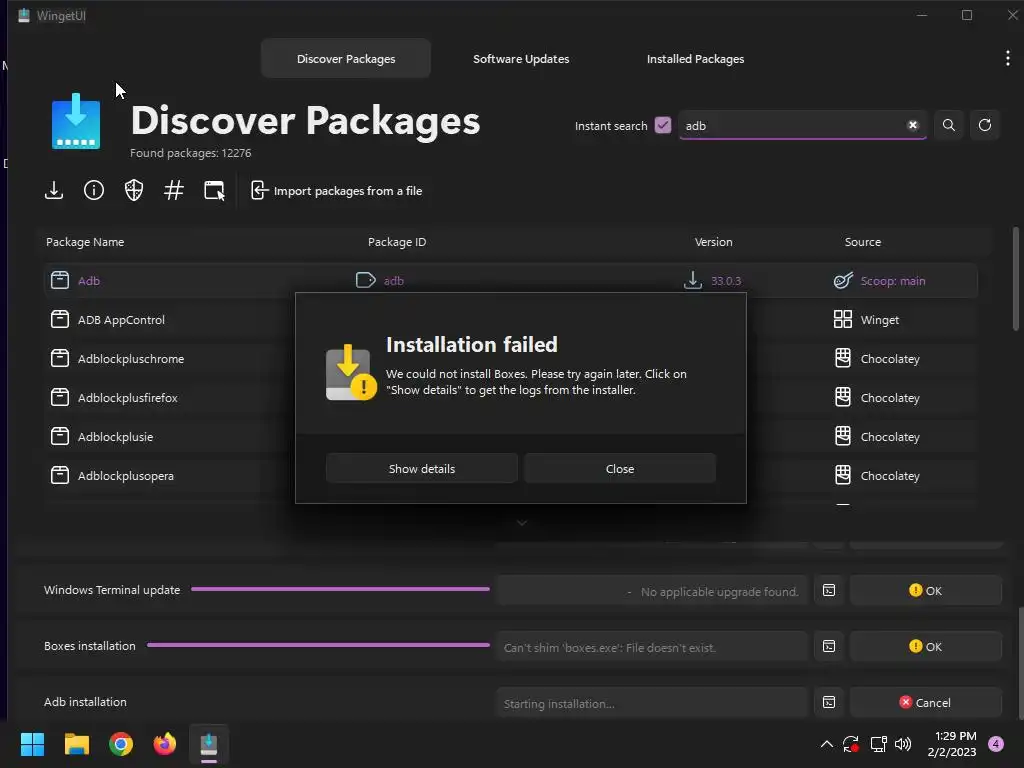Sort by the Source column header
This screenshot has width=1024, height=768.
point(863,242)
